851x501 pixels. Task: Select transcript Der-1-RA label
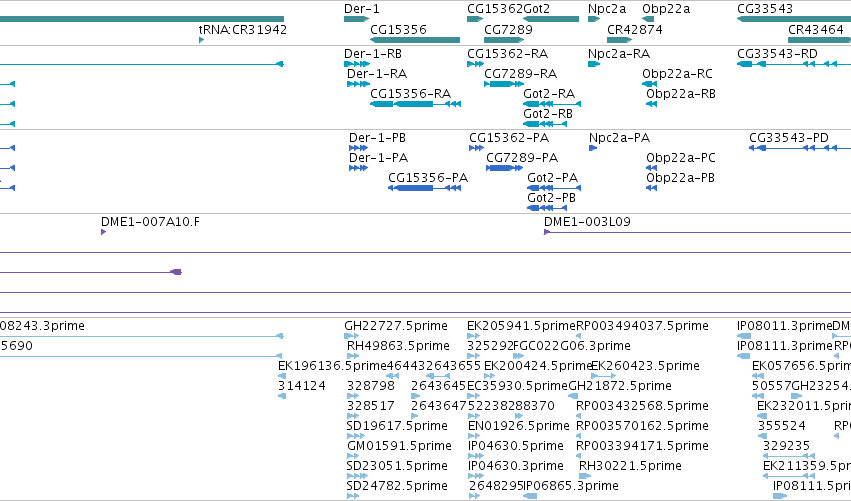(377, 74)
